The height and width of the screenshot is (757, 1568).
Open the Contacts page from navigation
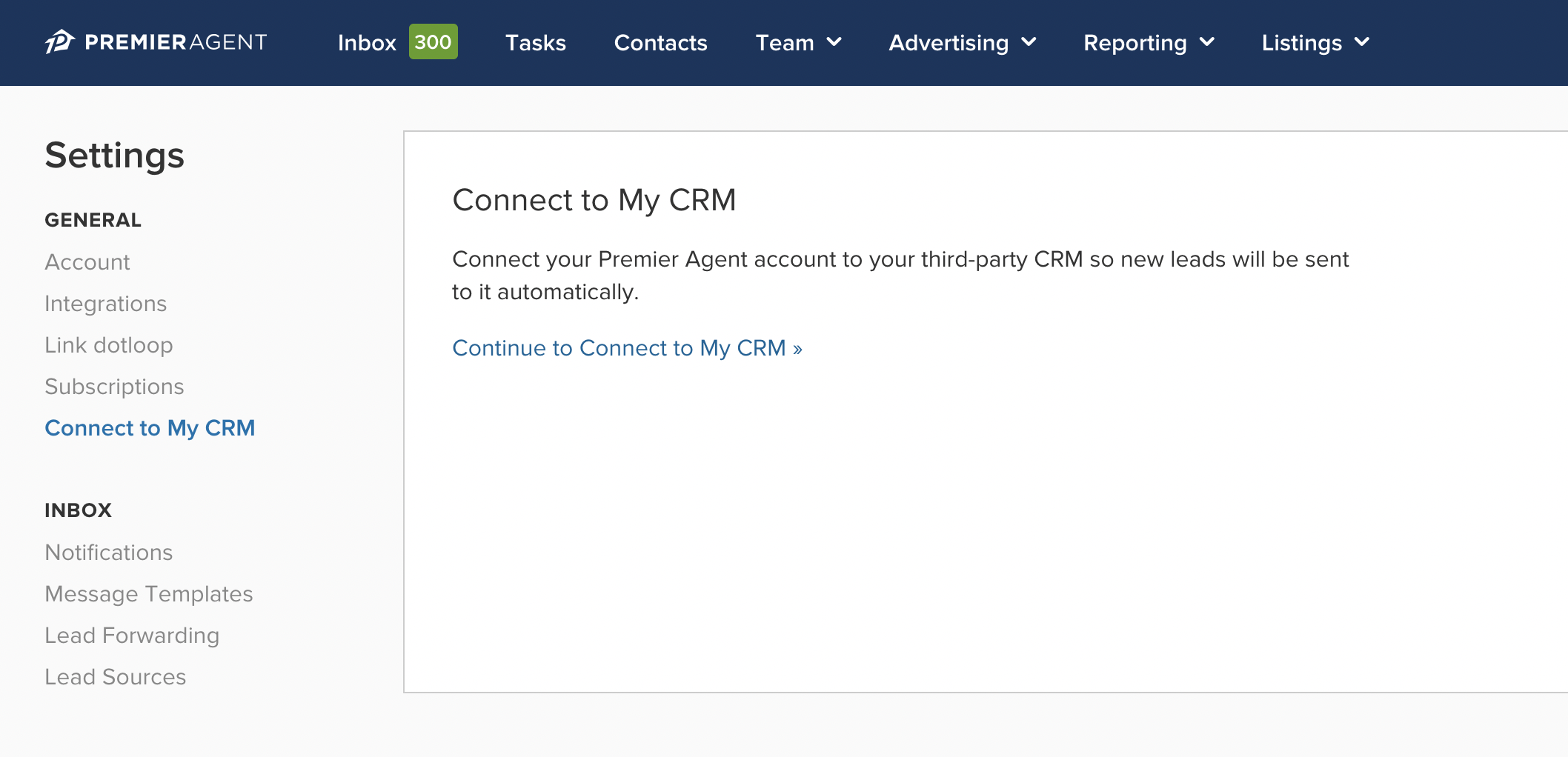(x=661, y=43)
